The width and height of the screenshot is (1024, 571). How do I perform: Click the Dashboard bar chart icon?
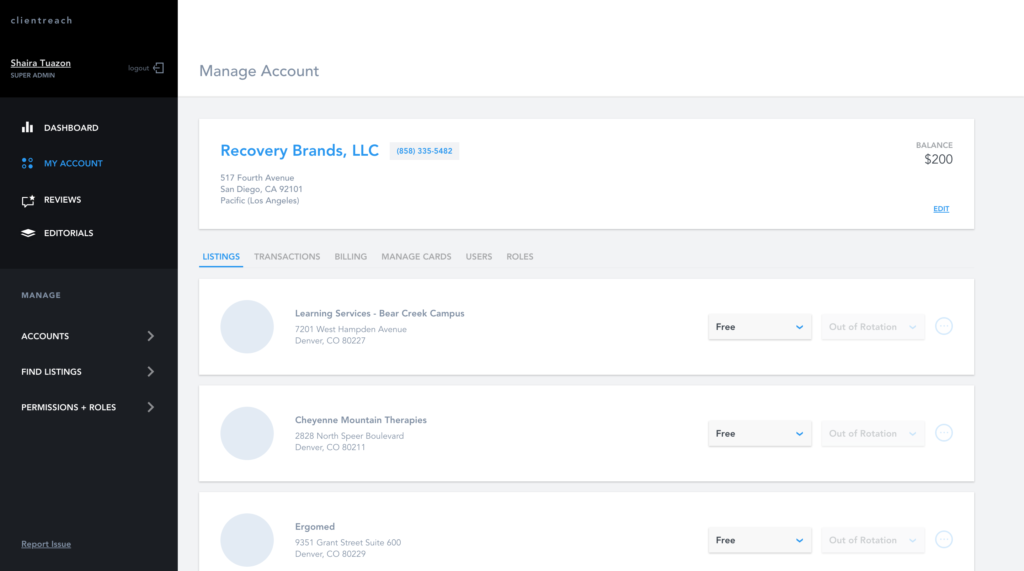28,128
